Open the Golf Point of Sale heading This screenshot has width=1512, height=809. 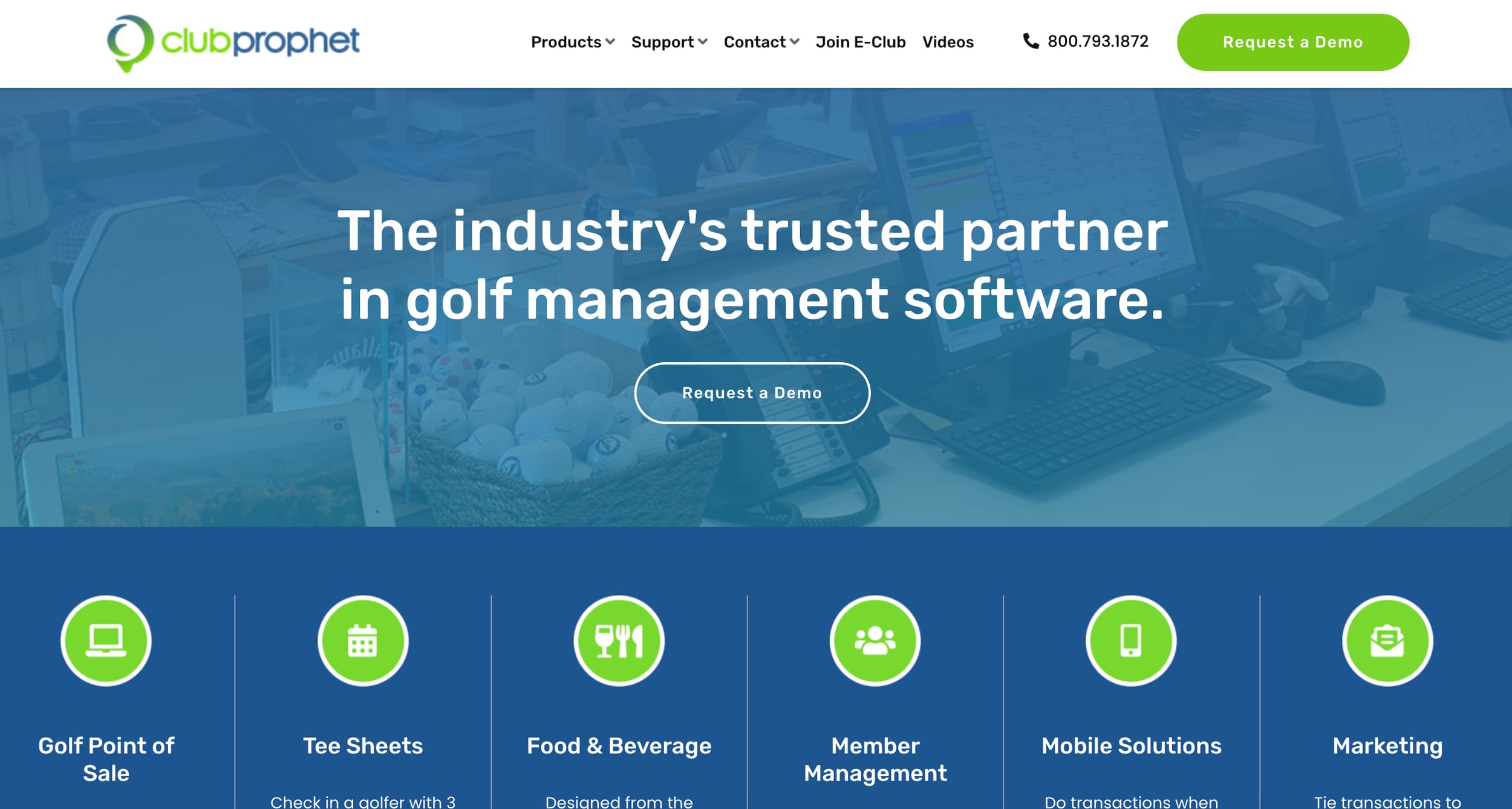pyautogui.click(x=106, y=759)
